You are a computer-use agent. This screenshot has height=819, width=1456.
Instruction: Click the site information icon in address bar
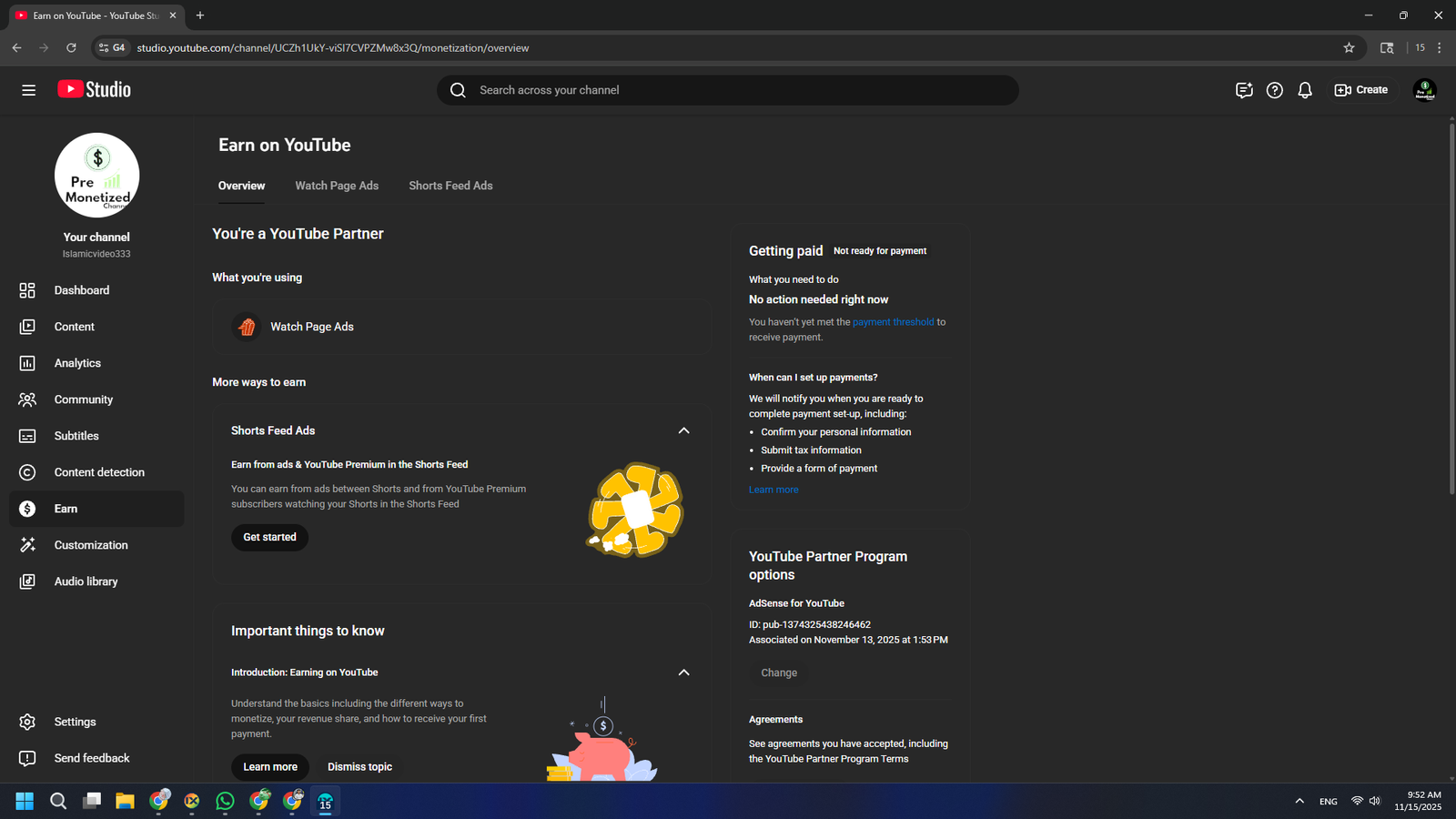click(x=112, y=48)
